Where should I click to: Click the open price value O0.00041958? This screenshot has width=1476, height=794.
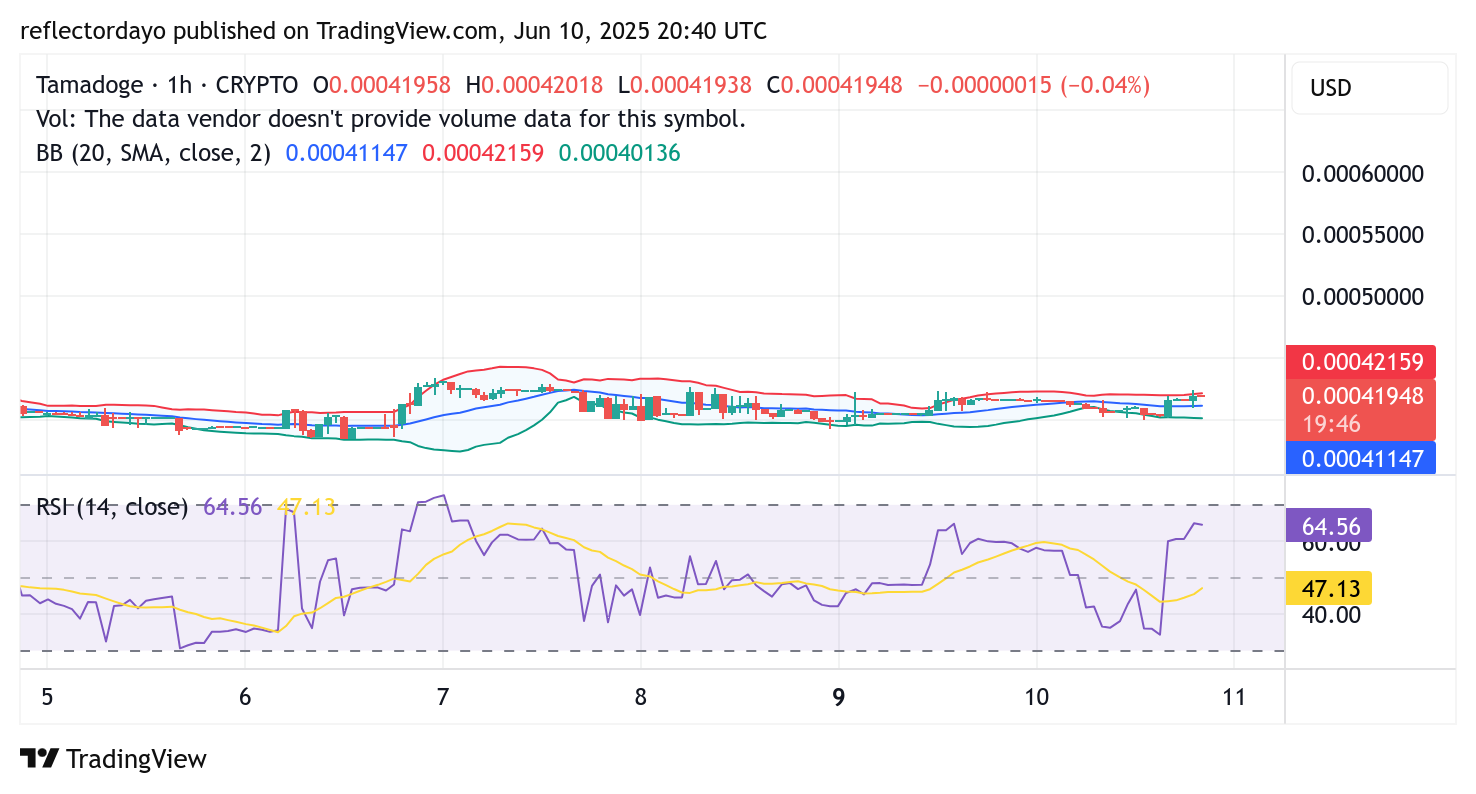click(381, 85)
